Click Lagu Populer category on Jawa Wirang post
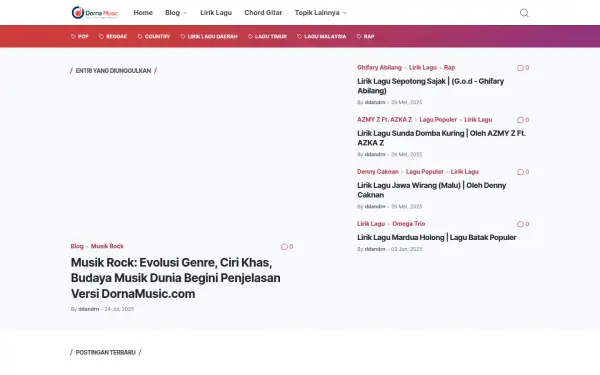The width and height of the screenshot is (600, 375). click(425, 171)
